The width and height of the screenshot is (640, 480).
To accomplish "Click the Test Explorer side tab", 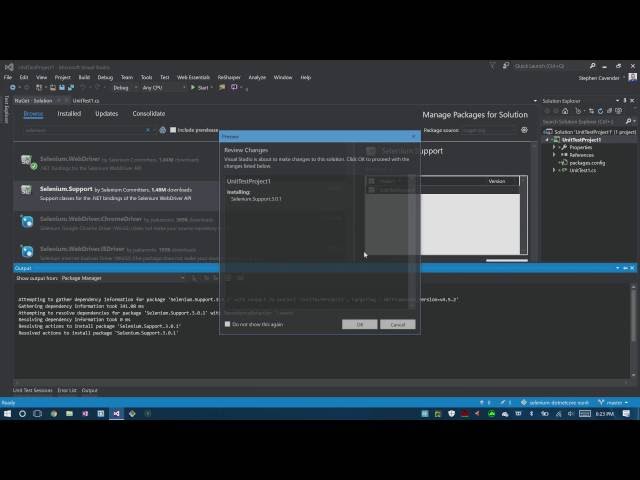I will coord(6,109).
